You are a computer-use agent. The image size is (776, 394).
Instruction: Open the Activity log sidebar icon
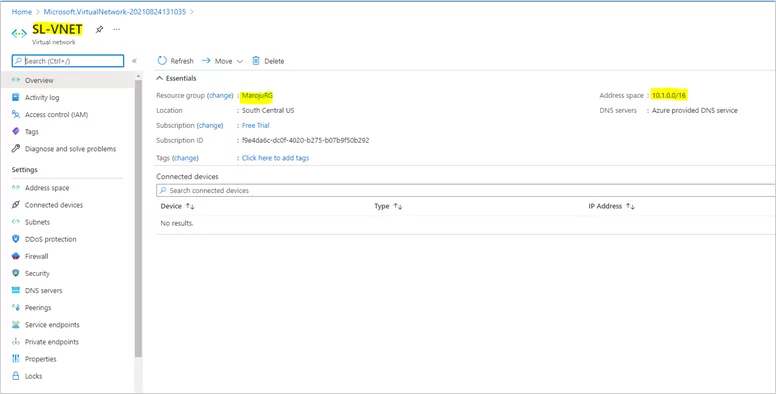click(16, 98)
